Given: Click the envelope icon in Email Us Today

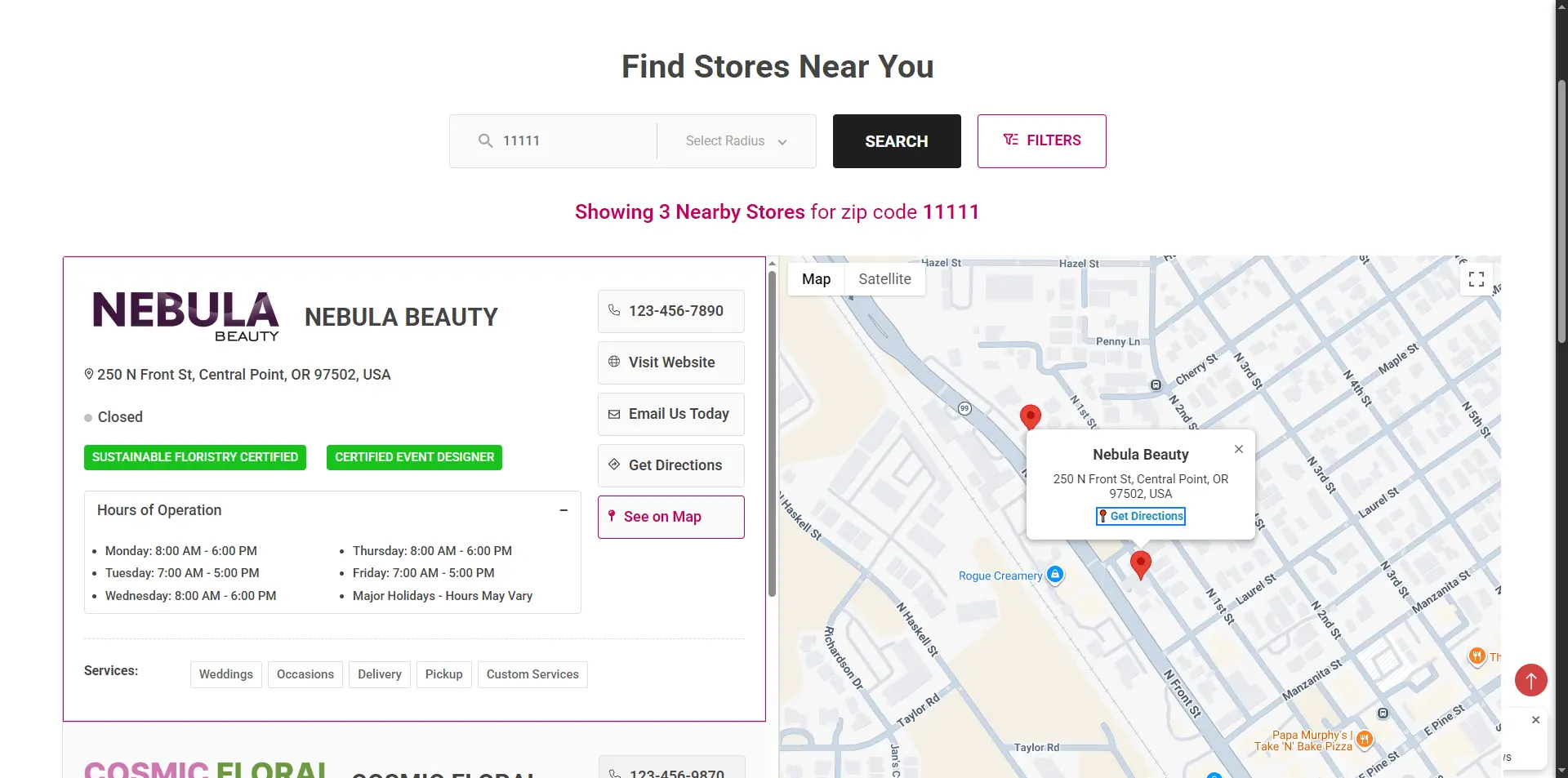Looking at the screenshot, I should coord(614,414).
